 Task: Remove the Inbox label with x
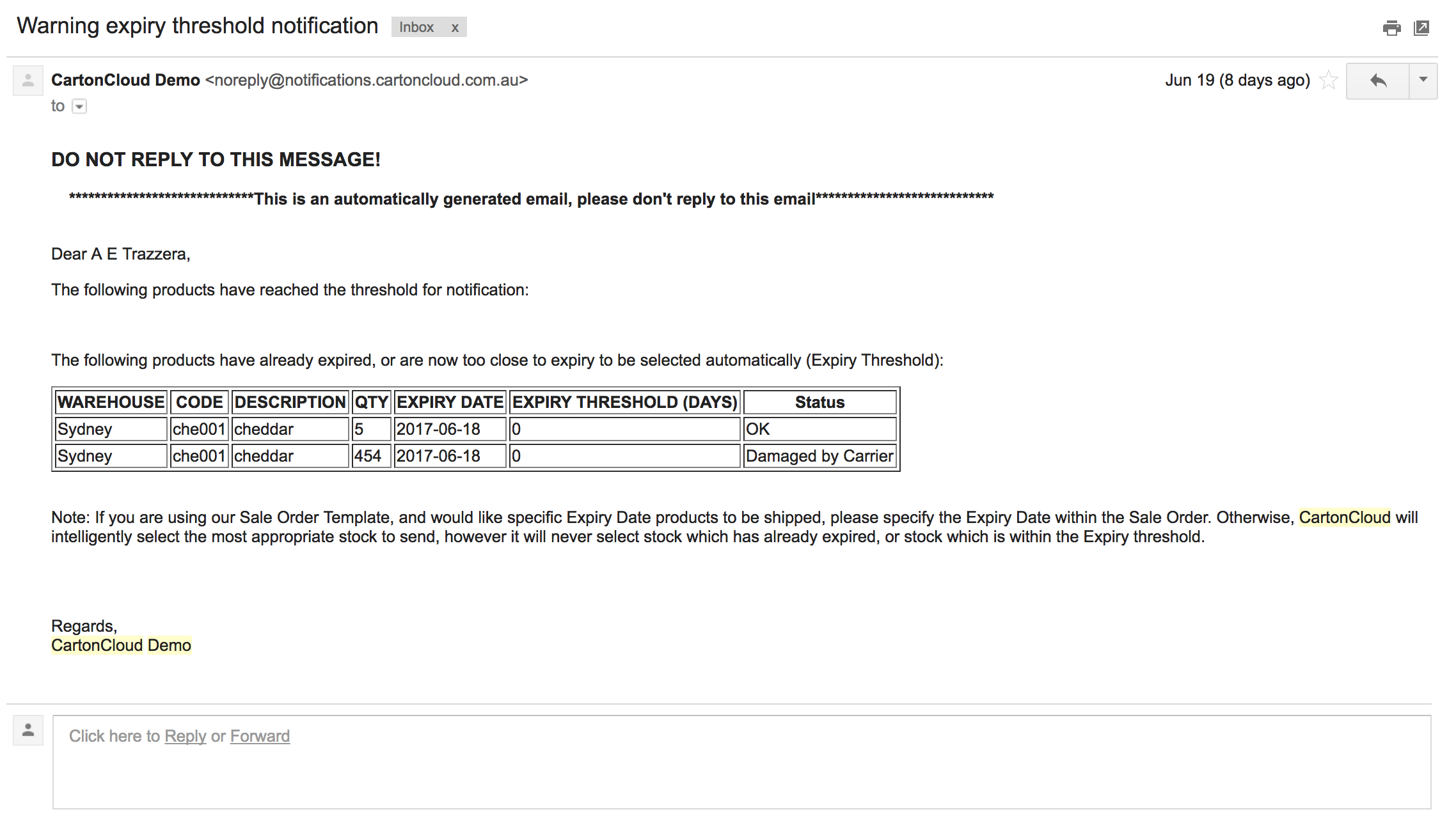coord(455,27)
